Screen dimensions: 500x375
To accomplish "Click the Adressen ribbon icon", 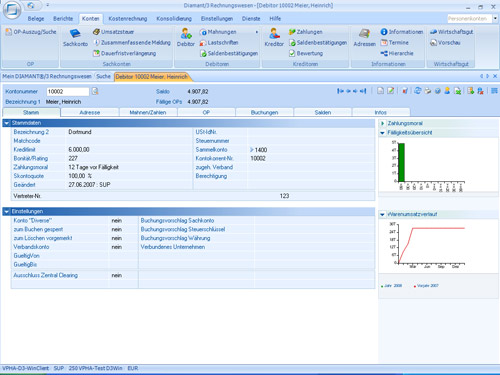I will [365, 37].
